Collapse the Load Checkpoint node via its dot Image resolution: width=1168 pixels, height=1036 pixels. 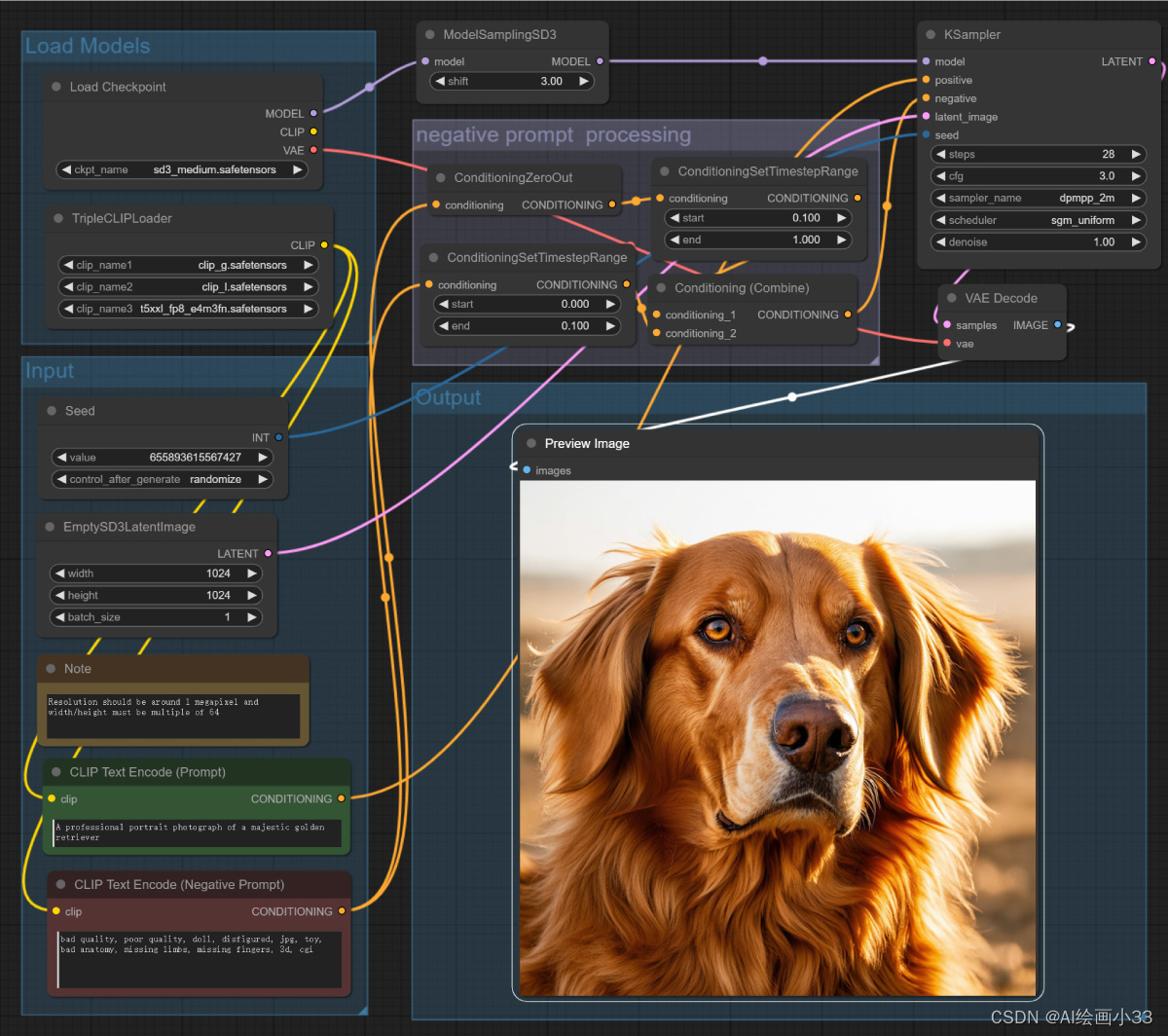click(x=56, y=87)
